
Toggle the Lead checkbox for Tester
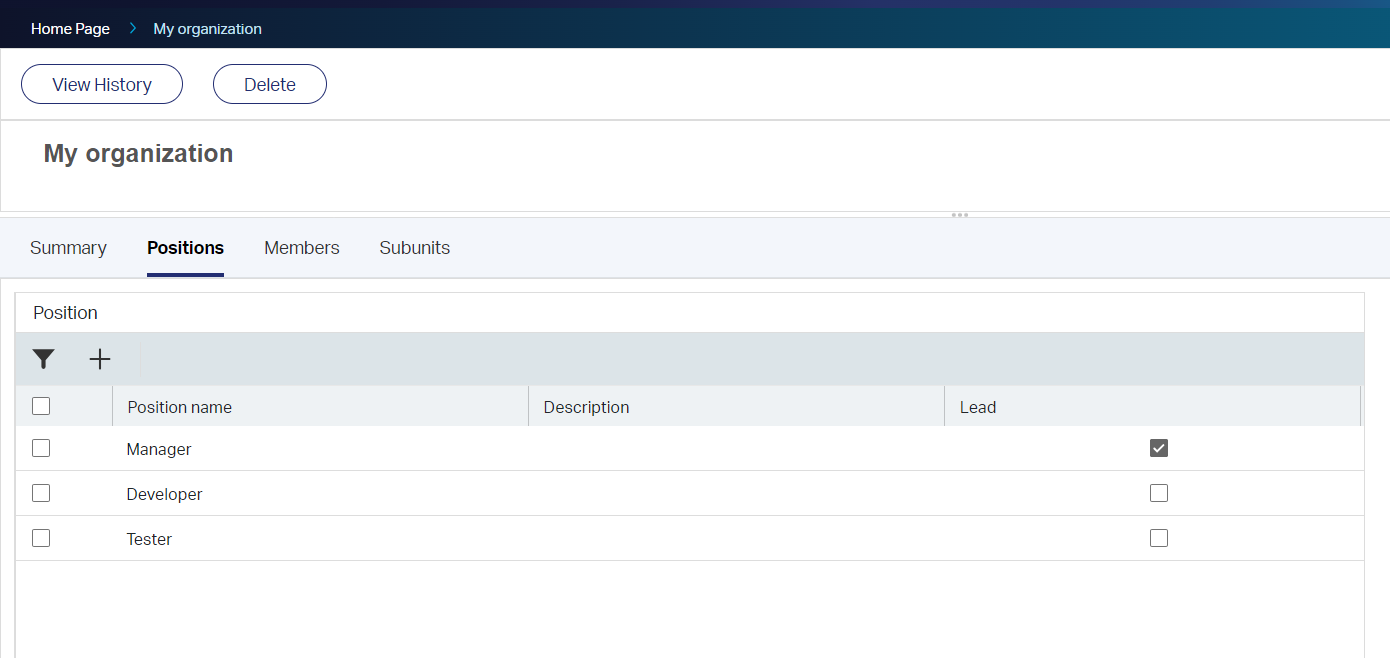pos(1158,537)
